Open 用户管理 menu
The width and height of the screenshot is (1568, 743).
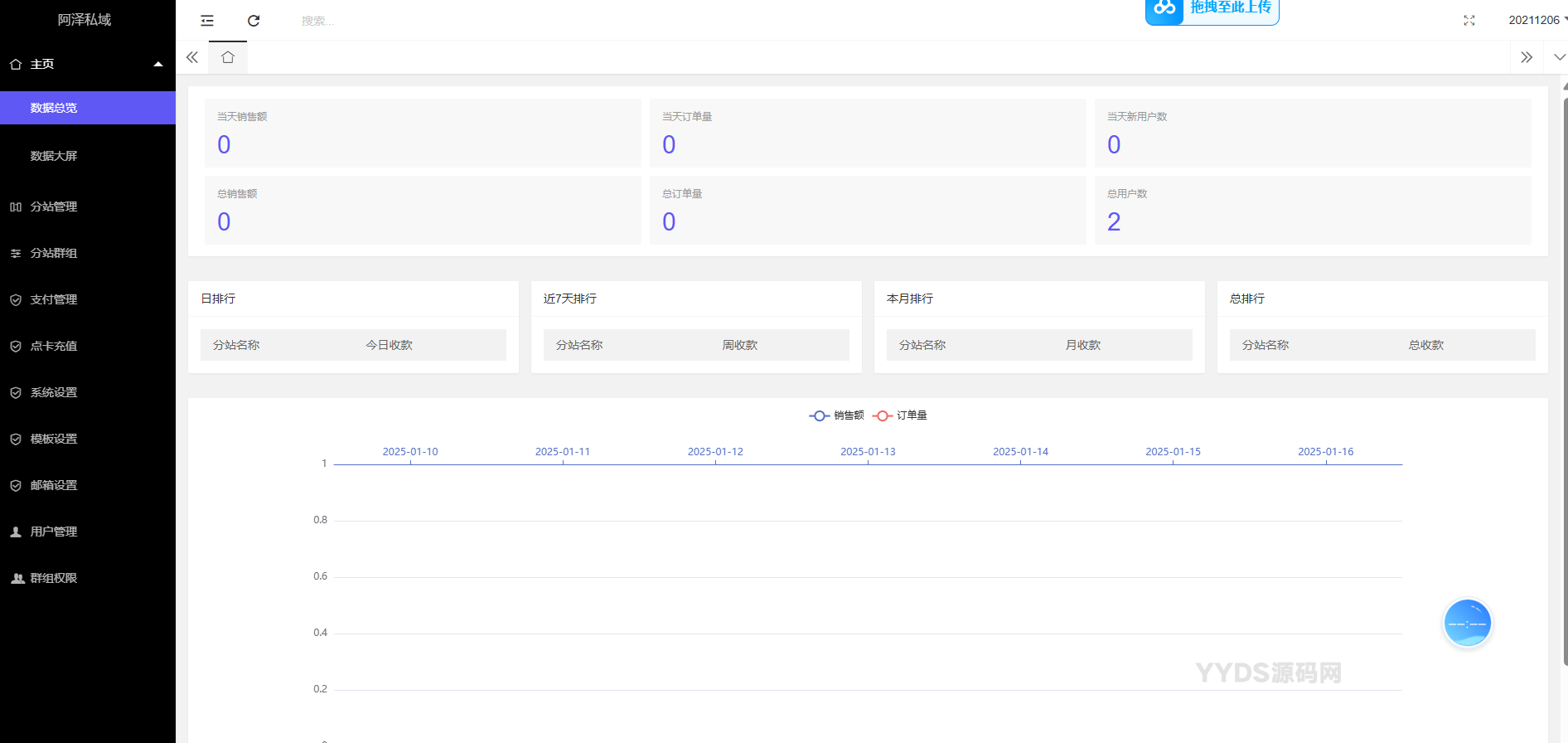(x=54, y=532)
